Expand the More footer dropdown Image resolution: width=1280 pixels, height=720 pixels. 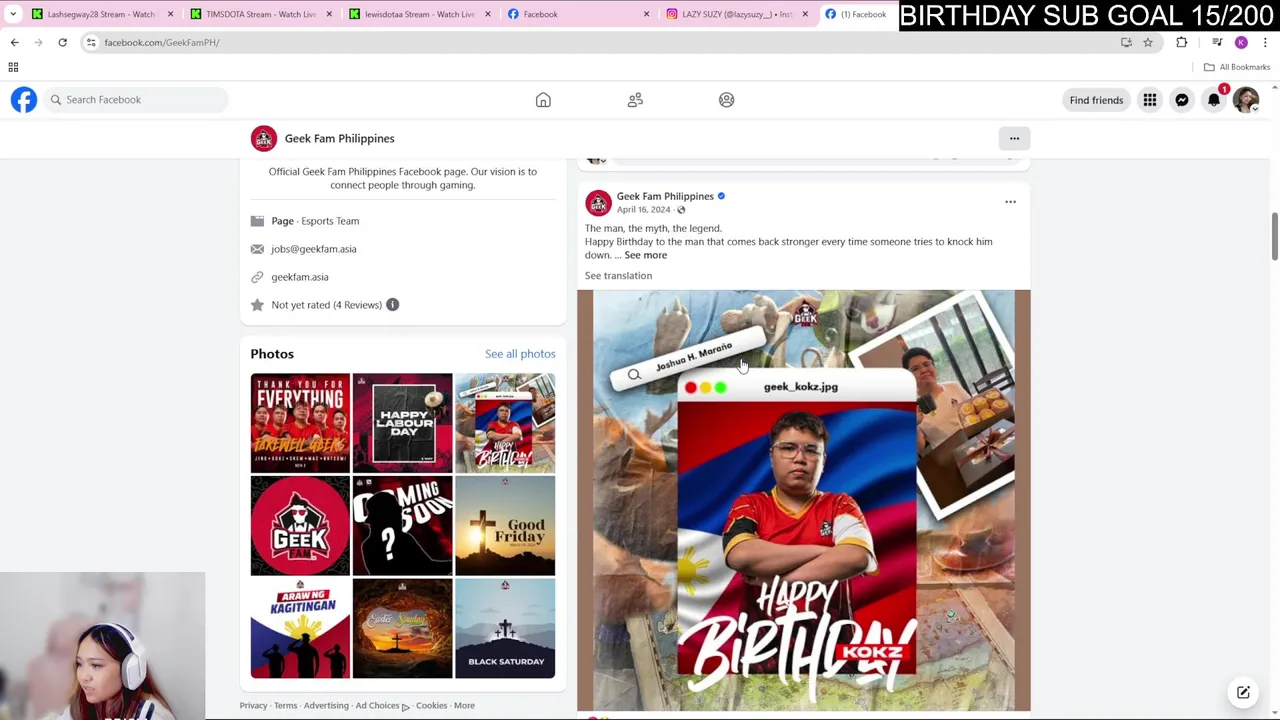click(464, 706)
